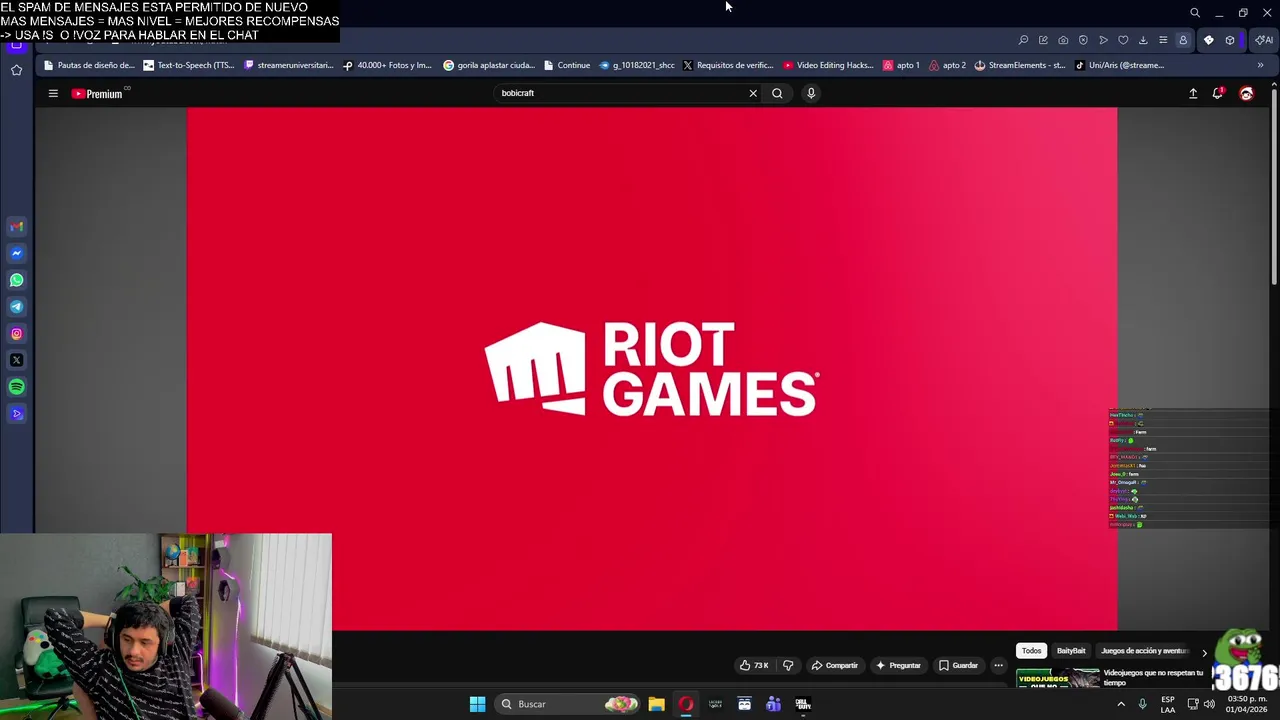Open browser downloads toolbar icon
The width and height of the screenshot is (1280, 720).
click(x=1143, y=40)
